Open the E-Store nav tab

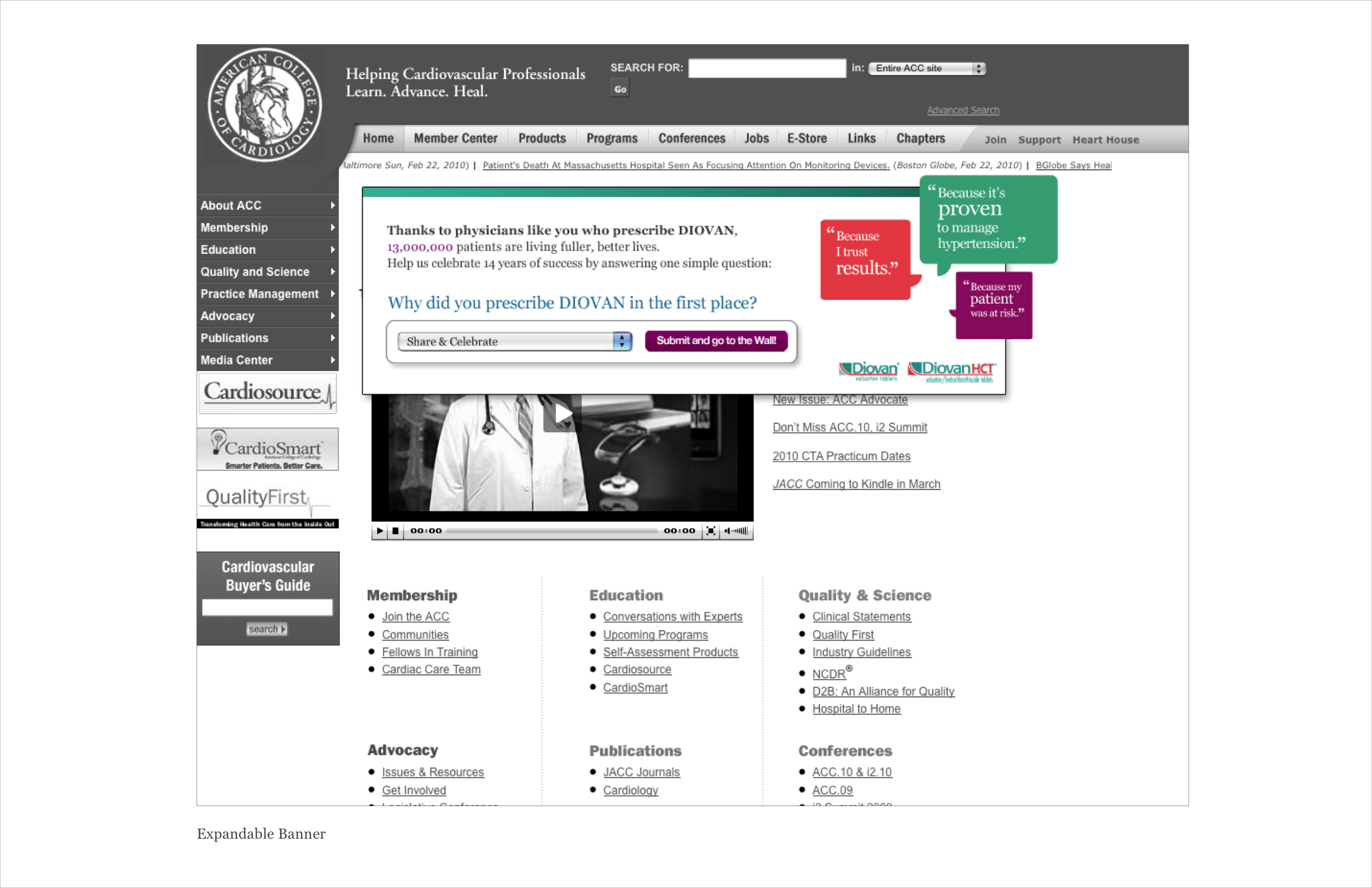click(806, 138)
